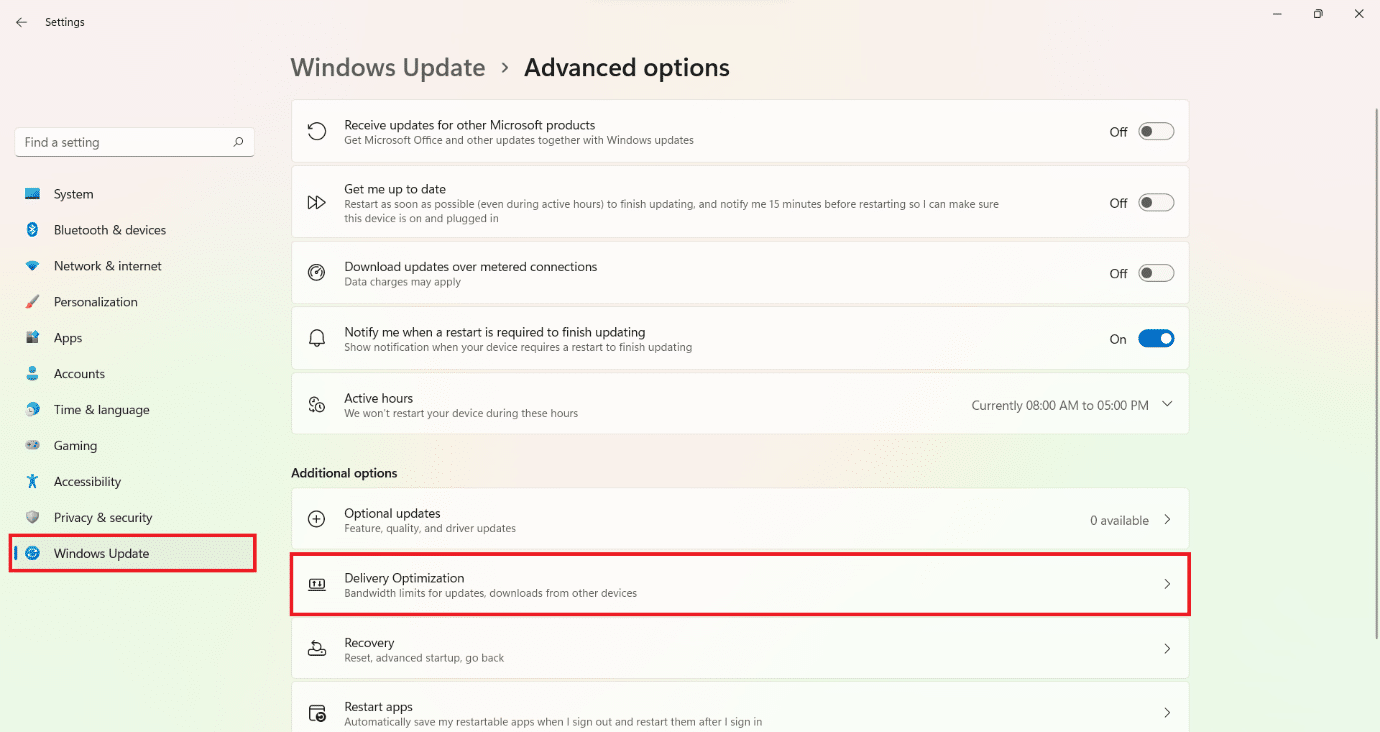Expand the Active hours dropdown chevron
The image size is (1380, 732).
(1167, 405)
